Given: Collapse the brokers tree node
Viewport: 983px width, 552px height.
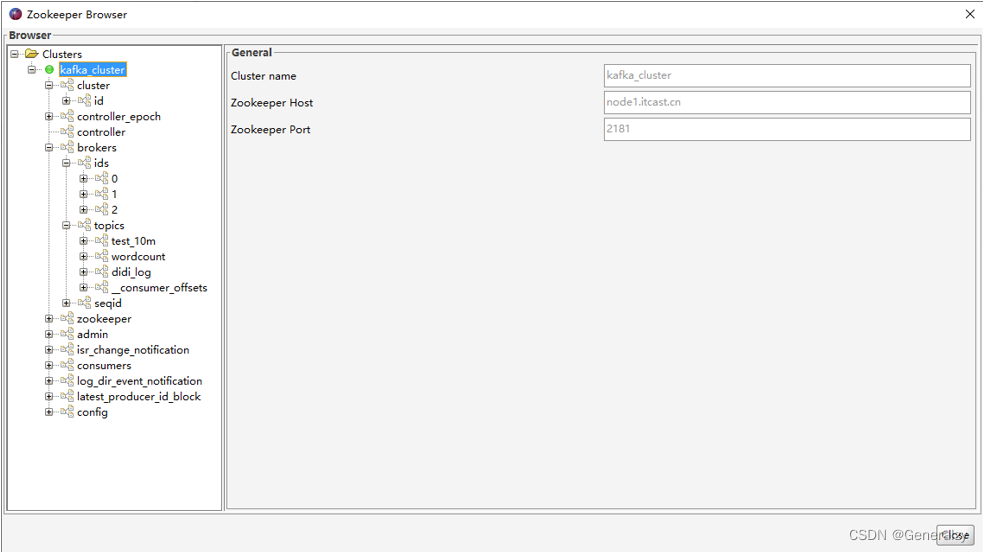Looking at the screenshot, I should tap(49, 148).
